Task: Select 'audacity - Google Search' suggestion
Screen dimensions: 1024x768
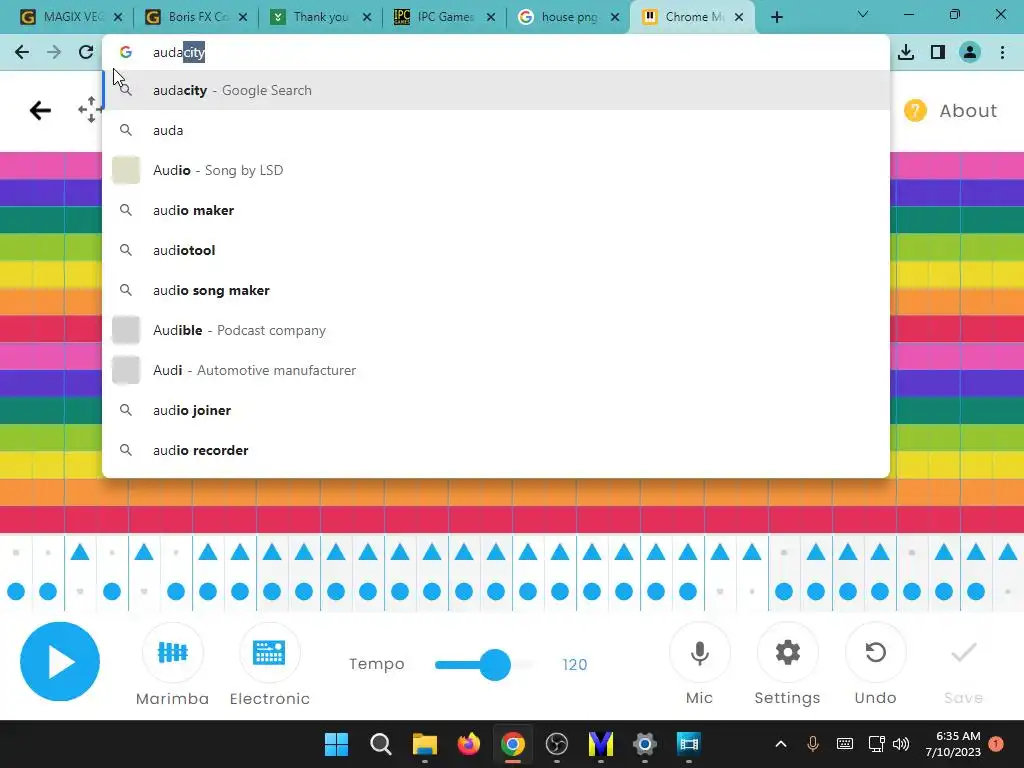Action: tap(496, 90)
